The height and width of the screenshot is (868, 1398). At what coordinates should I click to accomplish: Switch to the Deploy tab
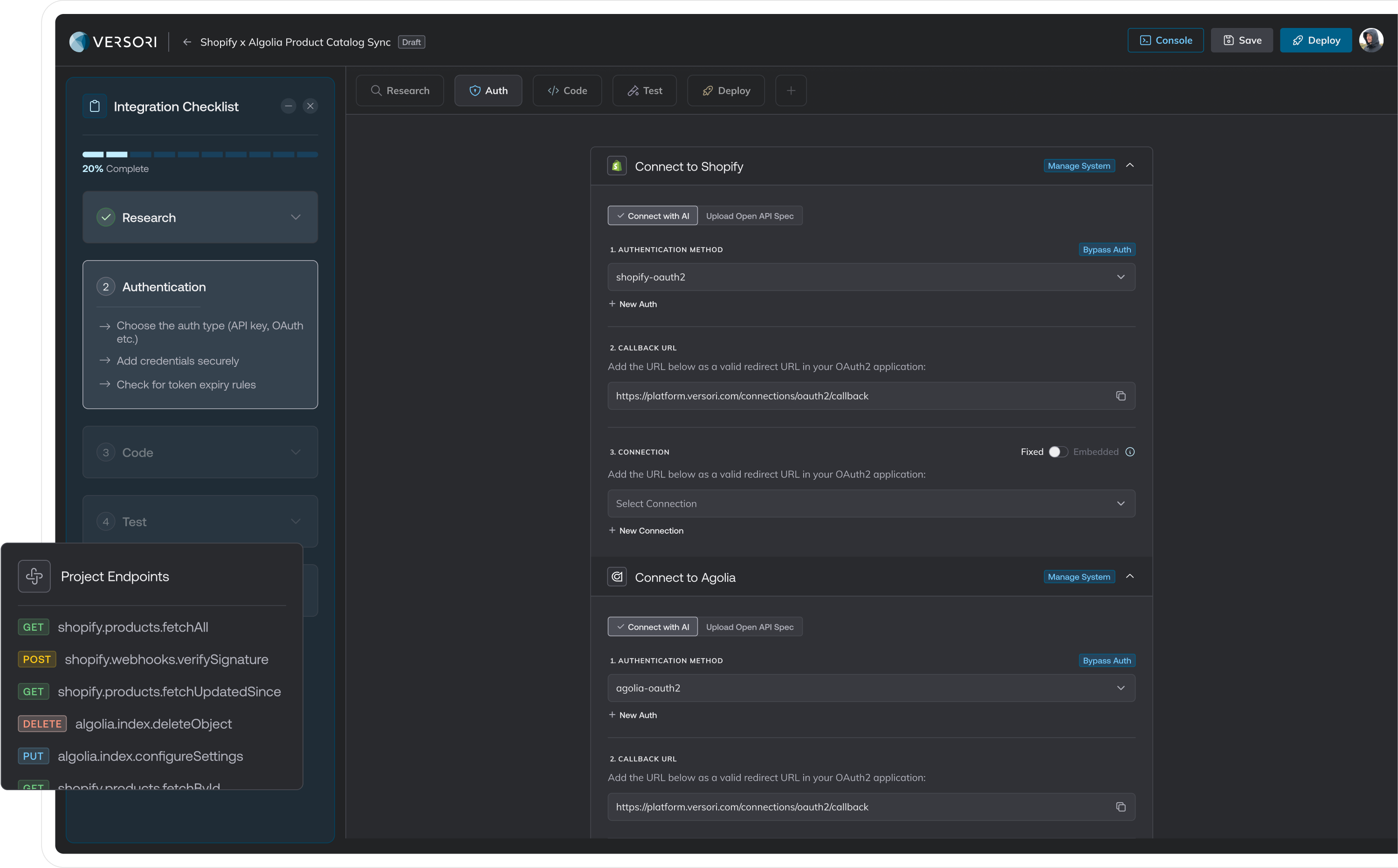(x=726, y=90)
